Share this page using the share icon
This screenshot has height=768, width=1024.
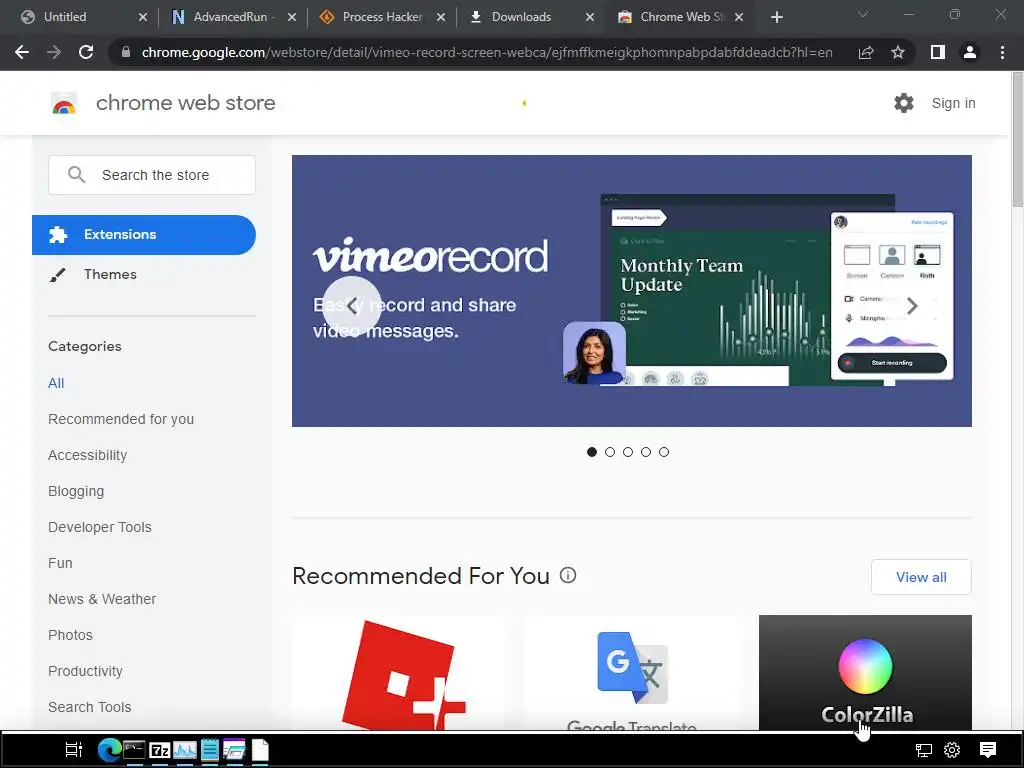coord(866,52)
